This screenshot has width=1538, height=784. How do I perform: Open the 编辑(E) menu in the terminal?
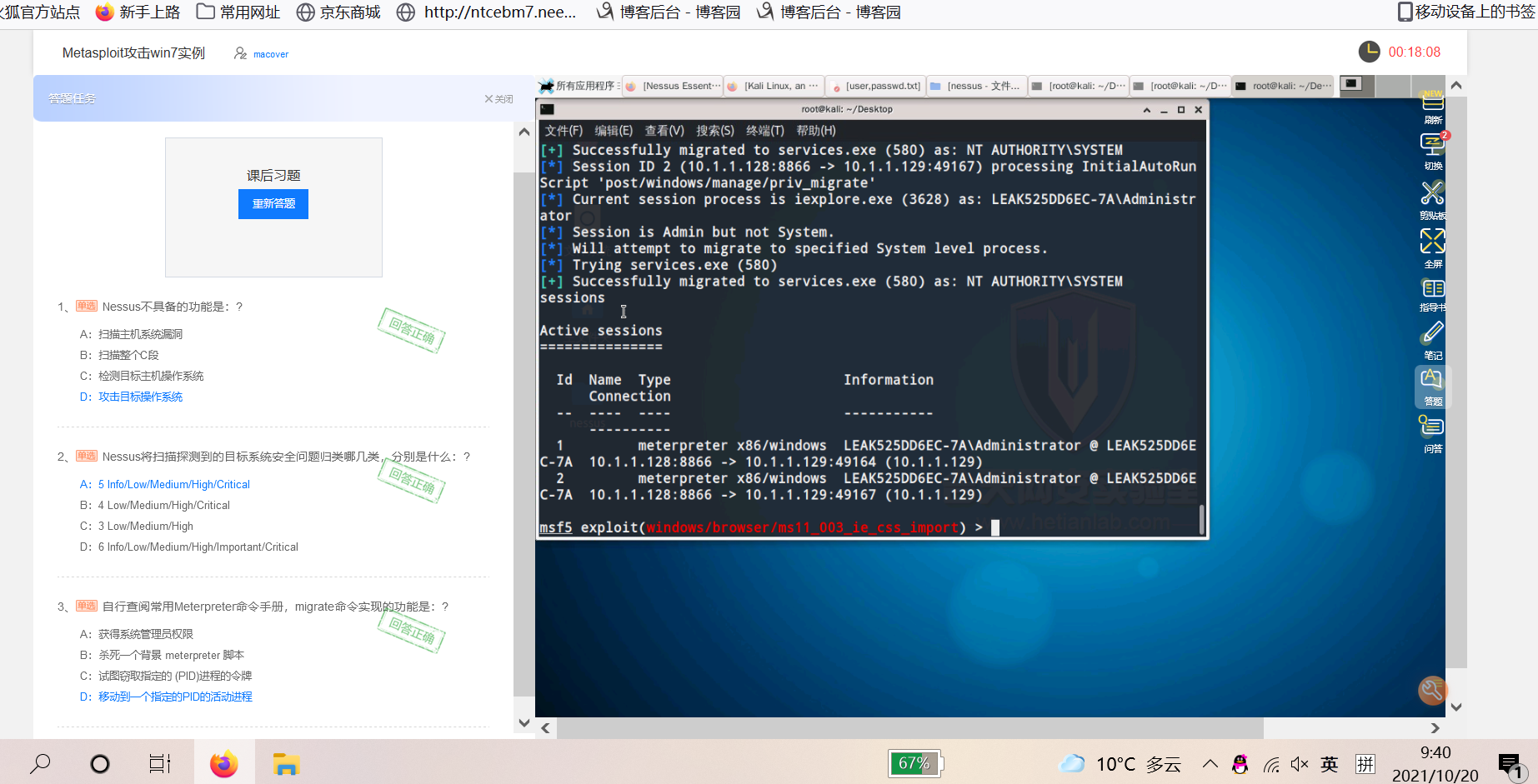click(614, 131)
